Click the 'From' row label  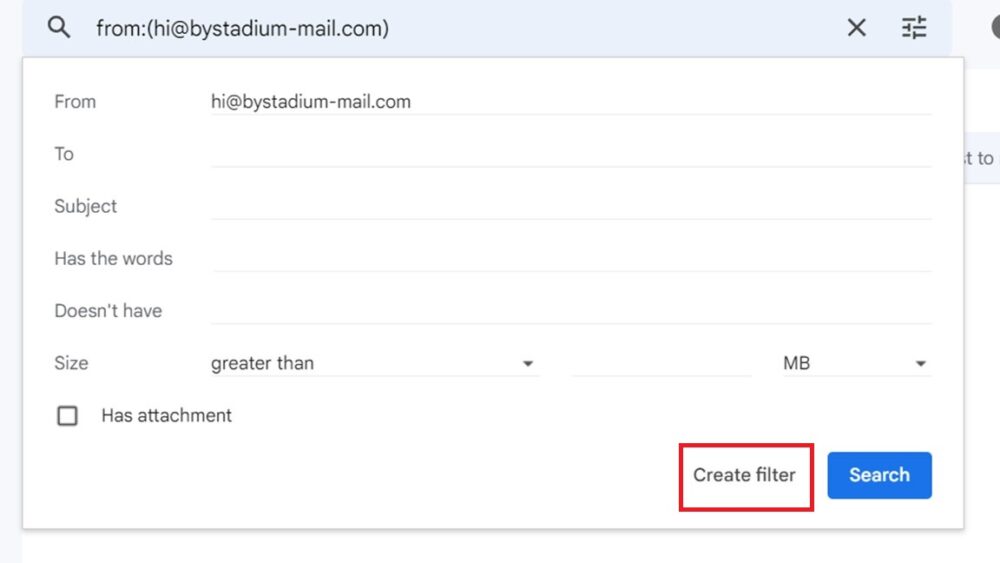tap(75, 102)
